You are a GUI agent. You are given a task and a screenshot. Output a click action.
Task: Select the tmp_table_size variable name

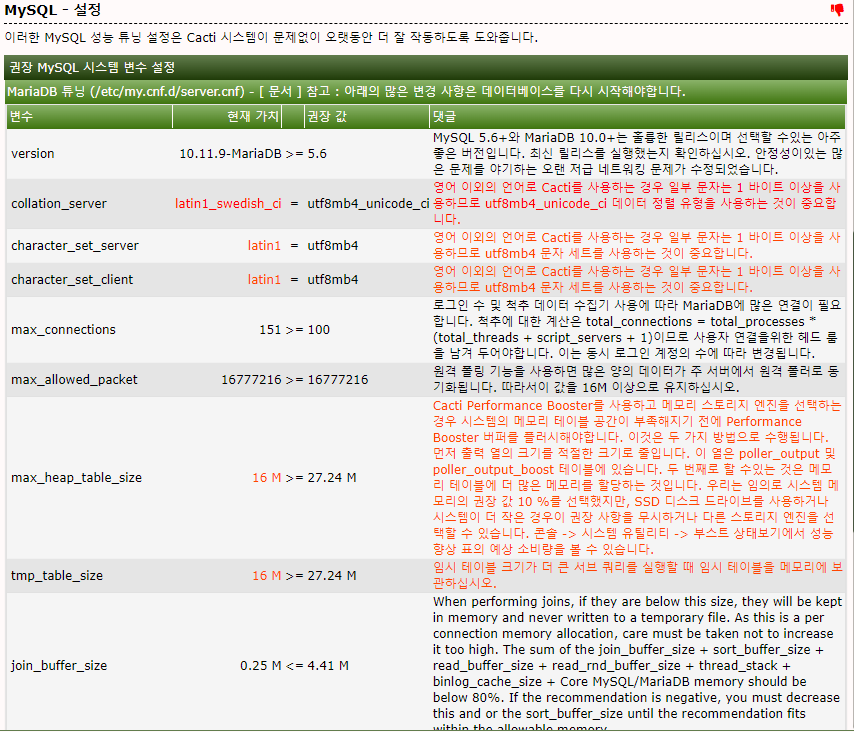[x=57, y=576]
